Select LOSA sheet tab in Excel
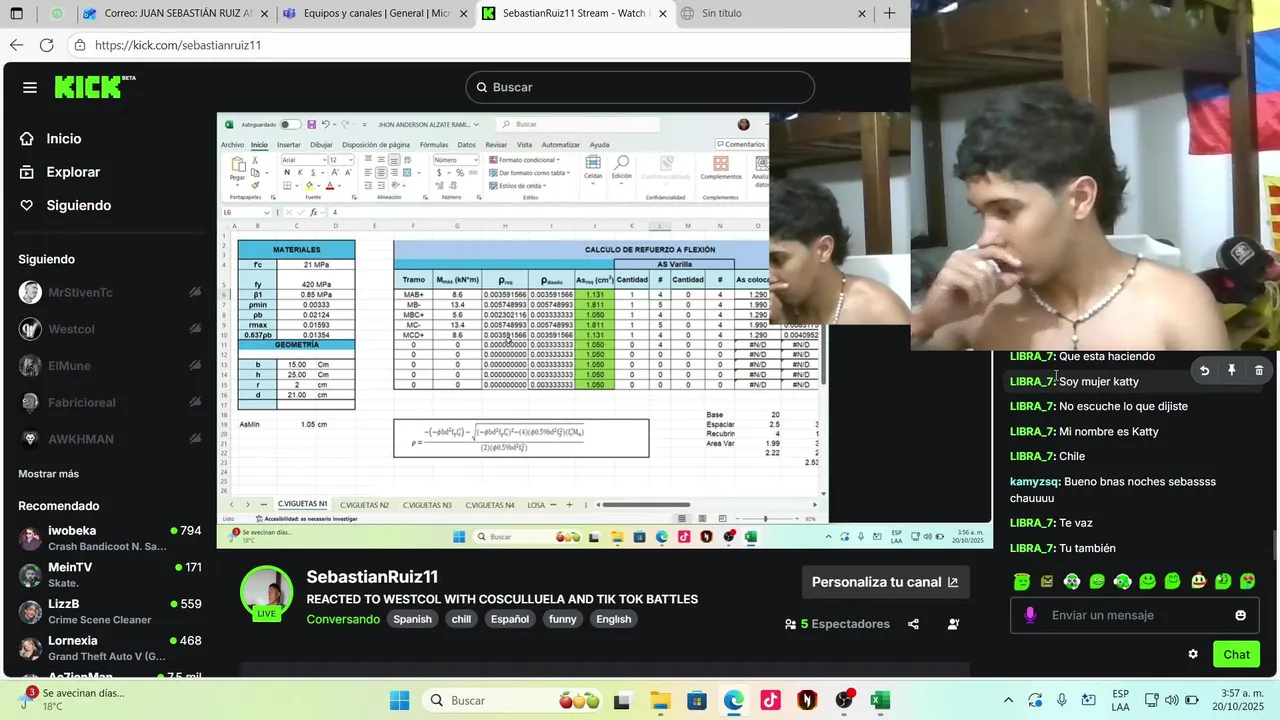 (535, 505)
